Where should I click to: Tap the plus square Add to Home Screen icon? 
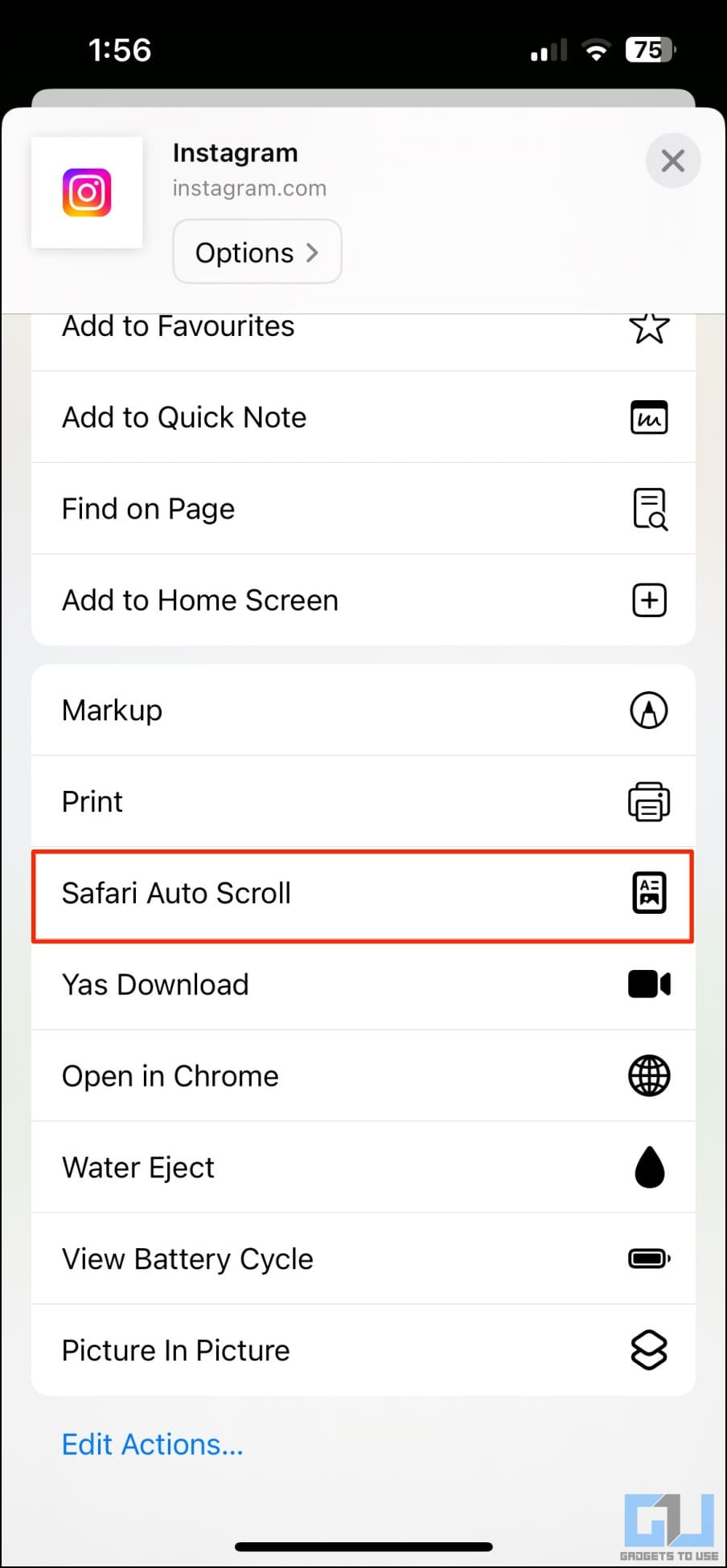pos(649,600)
